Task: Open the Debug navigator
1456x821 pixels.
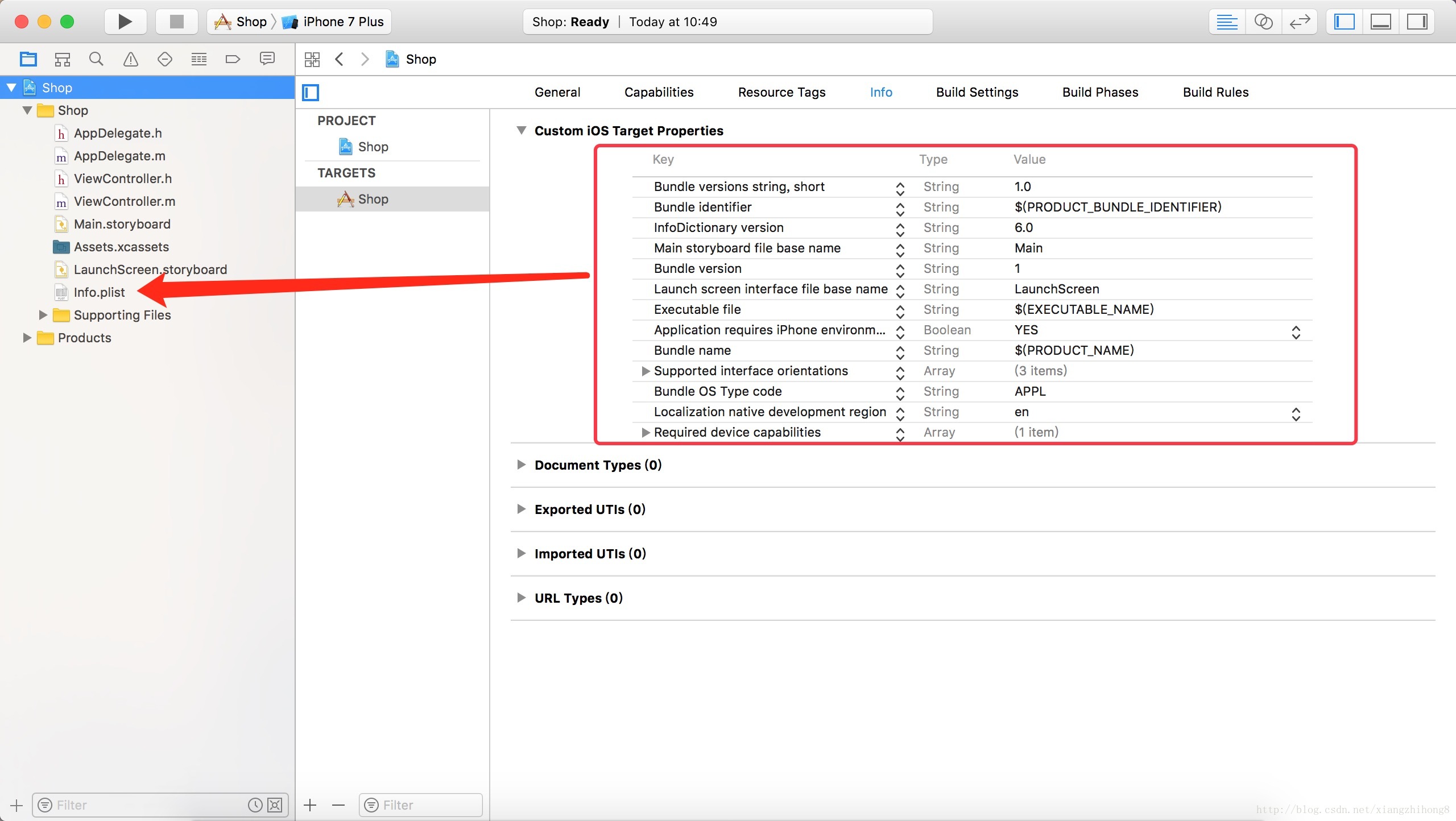Action: tap(199, 59)
